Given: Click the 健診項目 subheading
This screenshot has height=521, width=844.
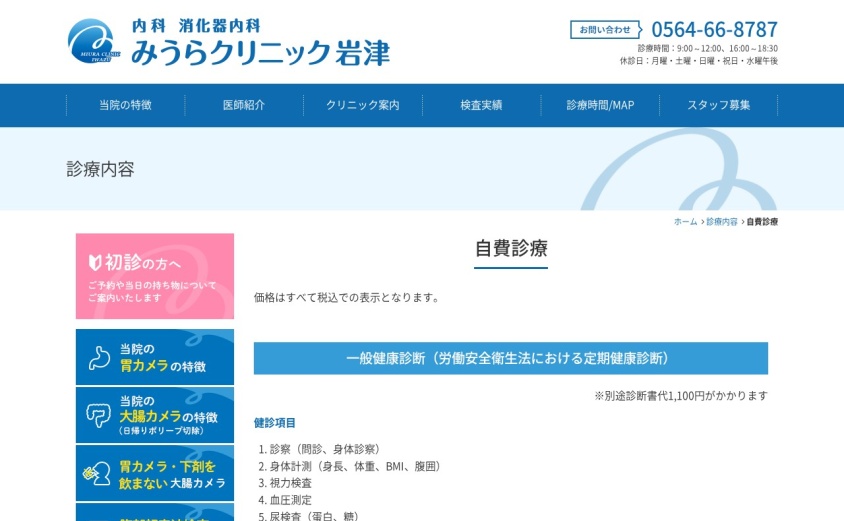Looking at the screenshot, I should pos(275,423).
